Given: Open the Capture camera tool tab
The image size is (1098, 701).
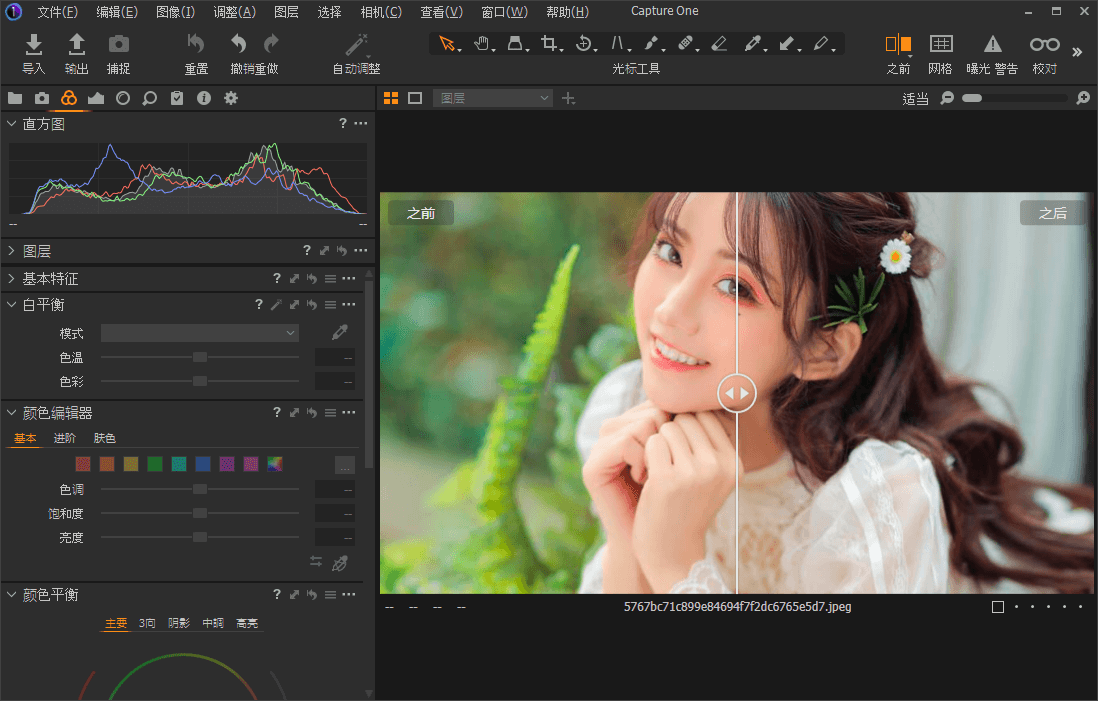Looking at the screenshot, I should tap(42, 98).
